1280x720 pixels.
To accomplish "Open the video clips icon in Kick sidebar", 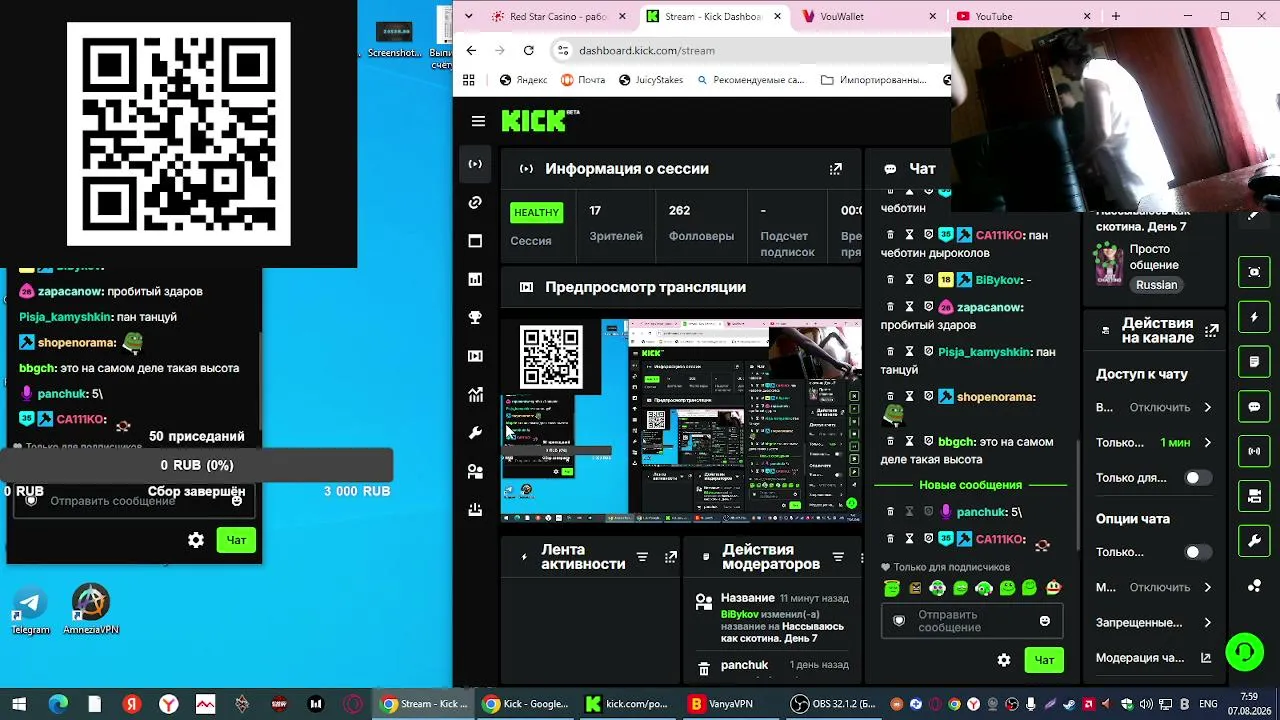I will pyautogui.click(x=475, y=356).
